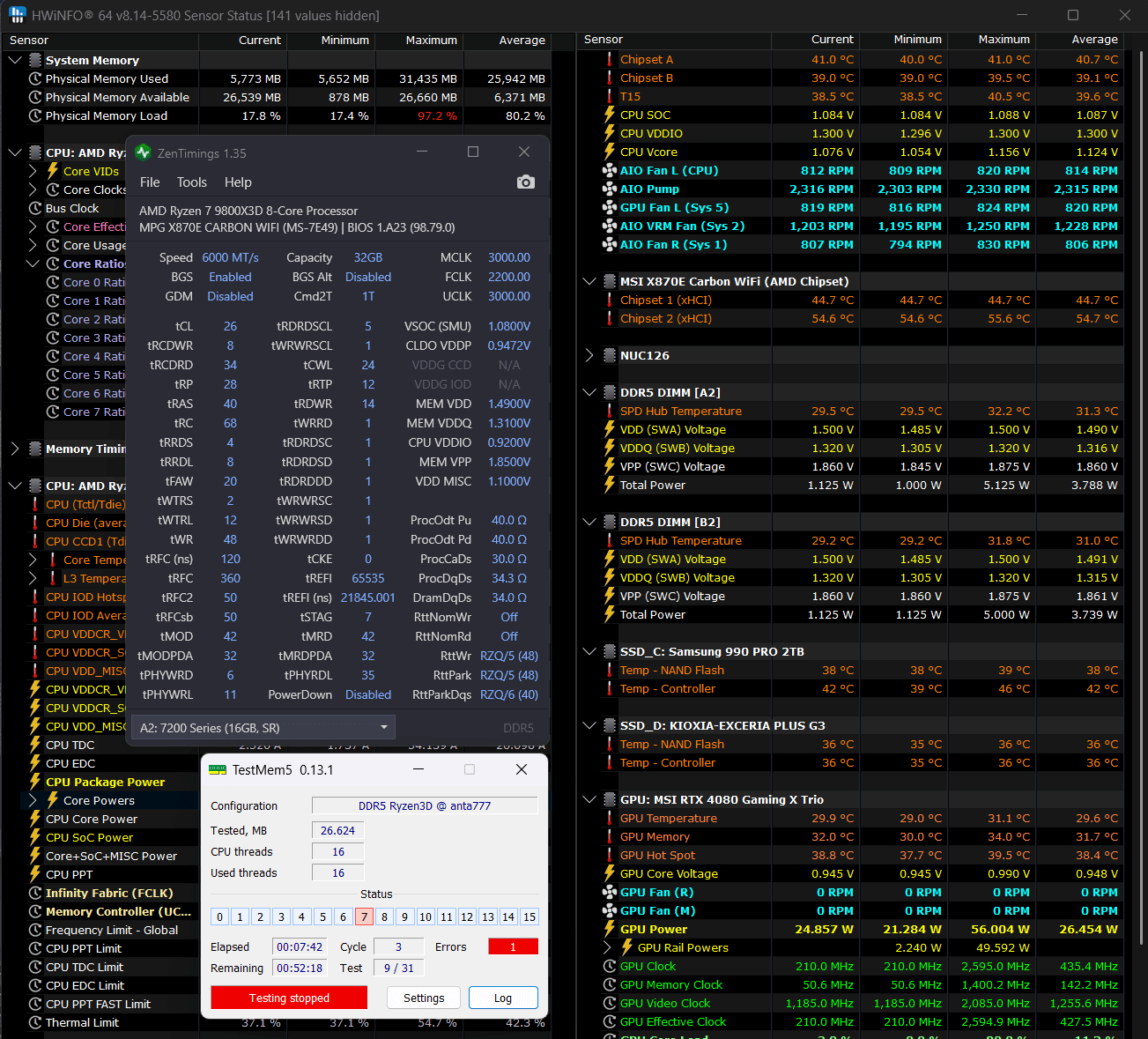The image size is (1148, 1039).
Task: Click the Log button in TestMem5
Action: pos(503,998)
